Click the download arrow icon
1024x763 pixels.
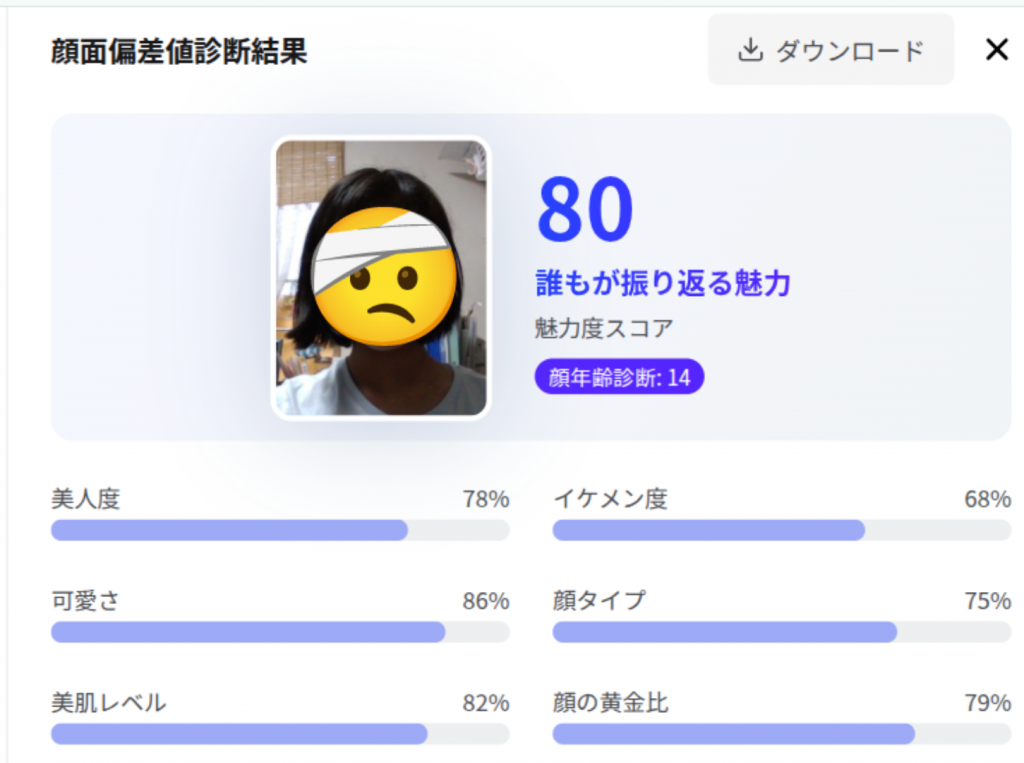(750, 50)
